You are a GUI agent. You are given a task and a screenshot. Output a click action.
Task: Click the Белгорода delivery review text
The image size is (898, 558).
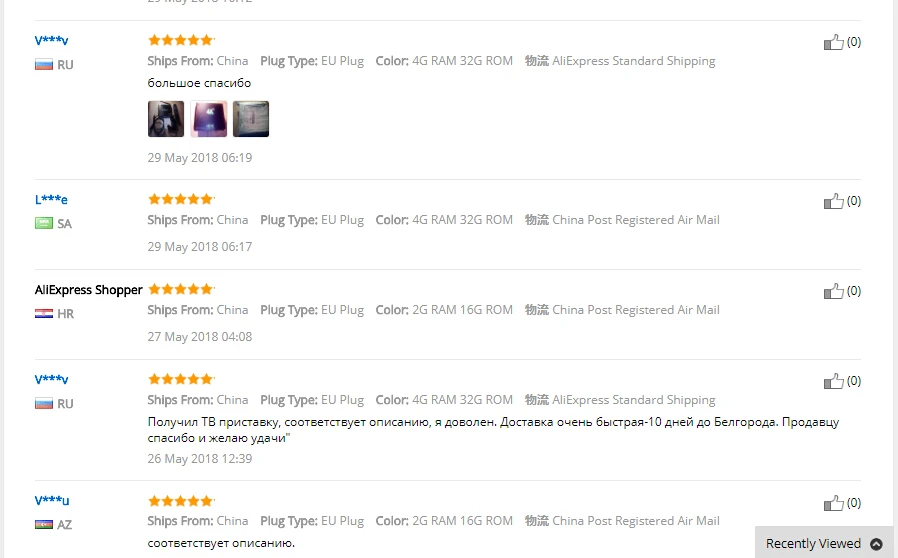click(494, 430)
